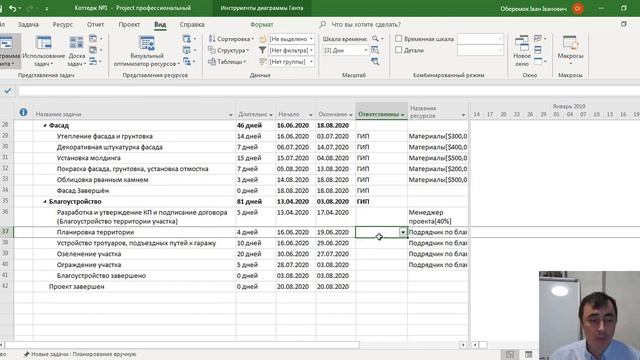The width and height of the screenshot is (640, 360).
Task: Open the Отчет ribbon tab
Action: point(96,24)
